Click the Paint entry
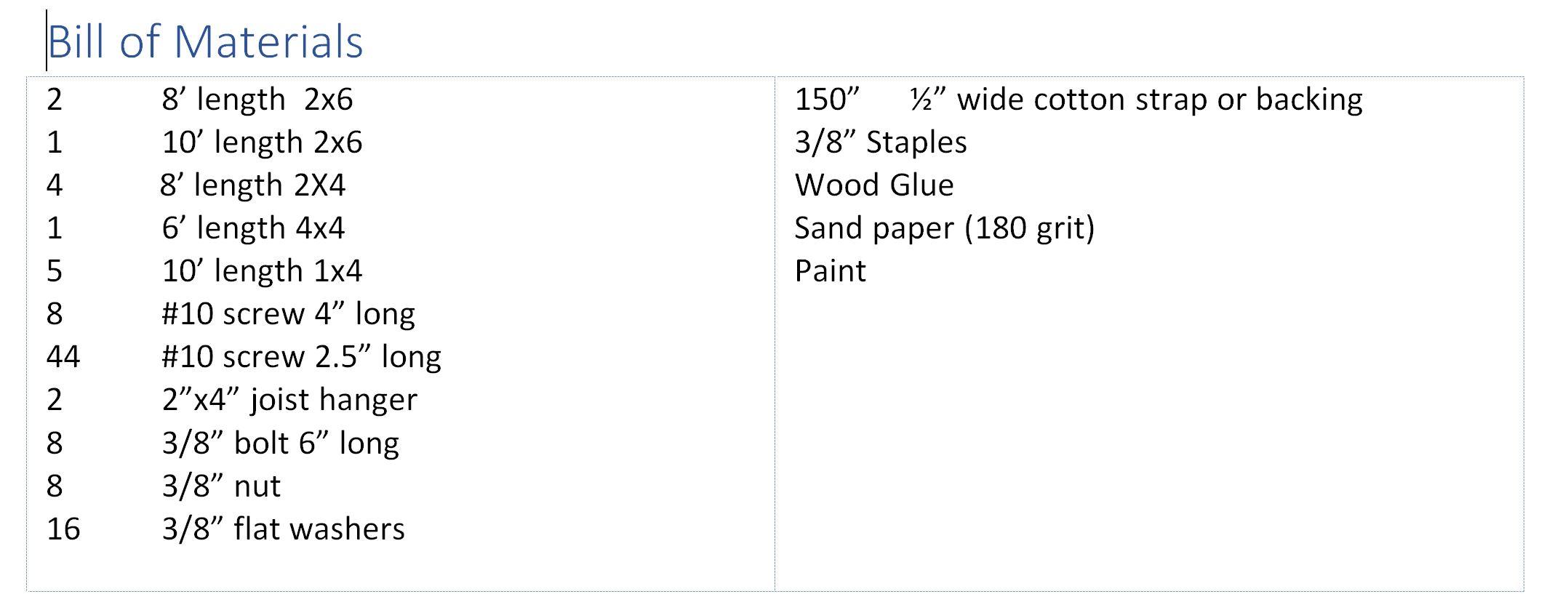Screen dimensions: 1568x610 click(830, 271)
